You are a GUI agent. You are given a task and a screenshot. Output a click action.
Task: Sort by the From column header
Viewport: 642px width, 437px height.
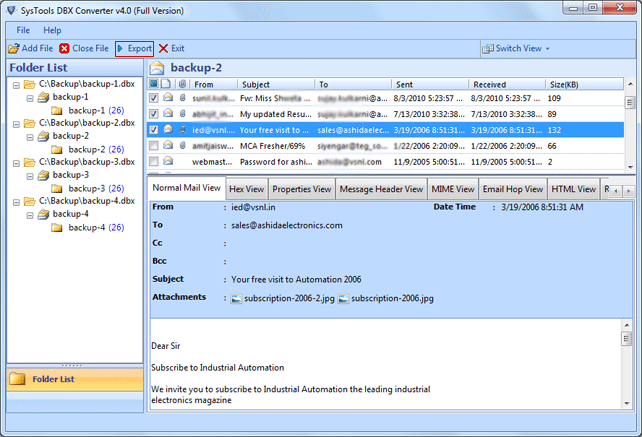click(214, 84)
